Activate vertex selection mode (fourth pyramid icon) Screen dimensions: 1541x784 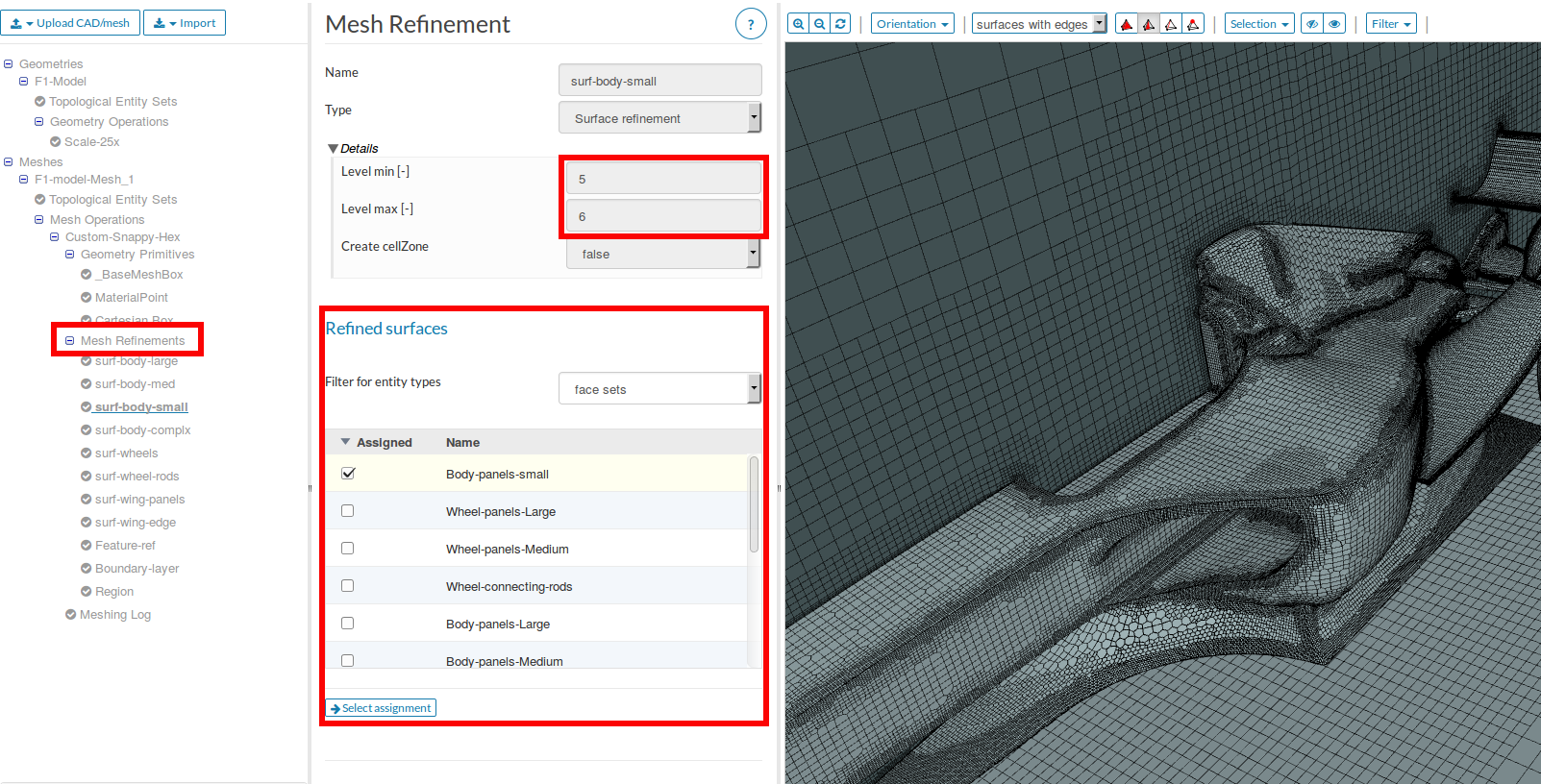pyautogui.click(x=1193, y=24)
